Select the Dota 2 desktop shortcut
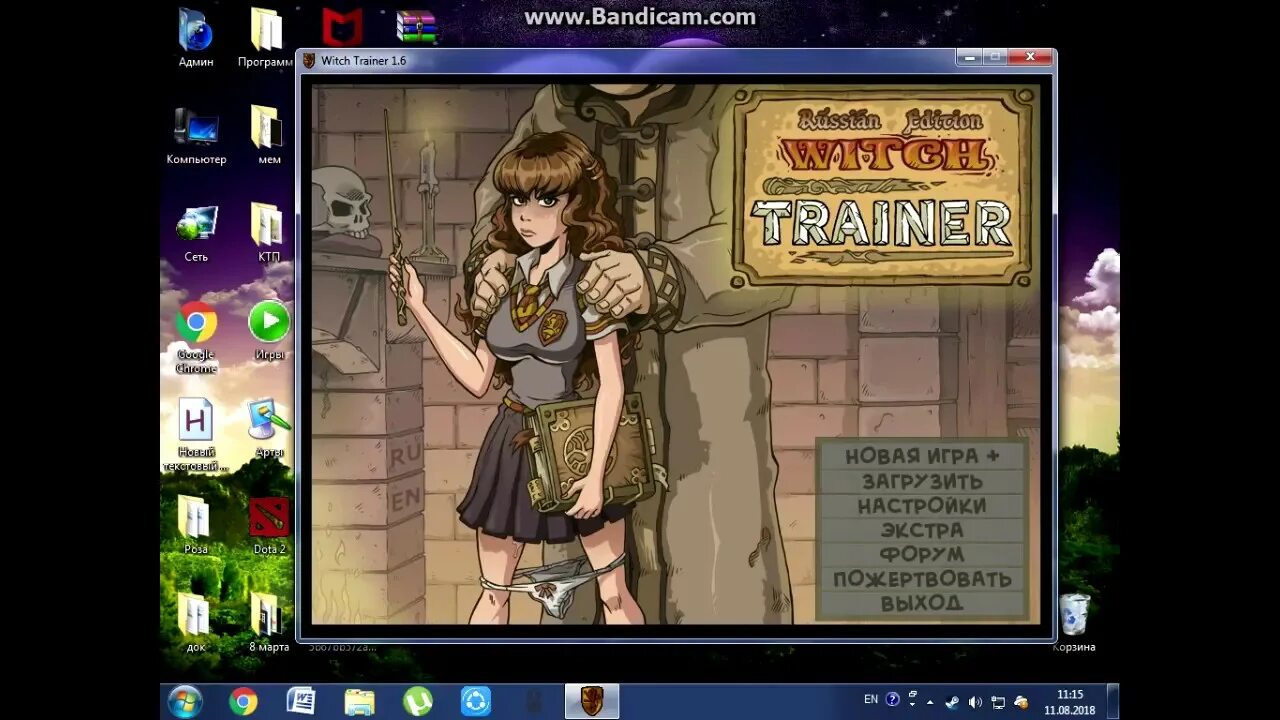This screenshot has width=1280, height=720. 269,525
